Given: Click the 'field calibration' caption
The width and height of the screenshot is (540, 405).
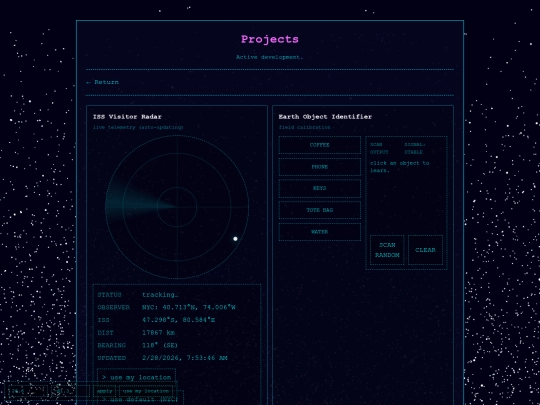Looking at the screenshot, I should pos(304,127).
